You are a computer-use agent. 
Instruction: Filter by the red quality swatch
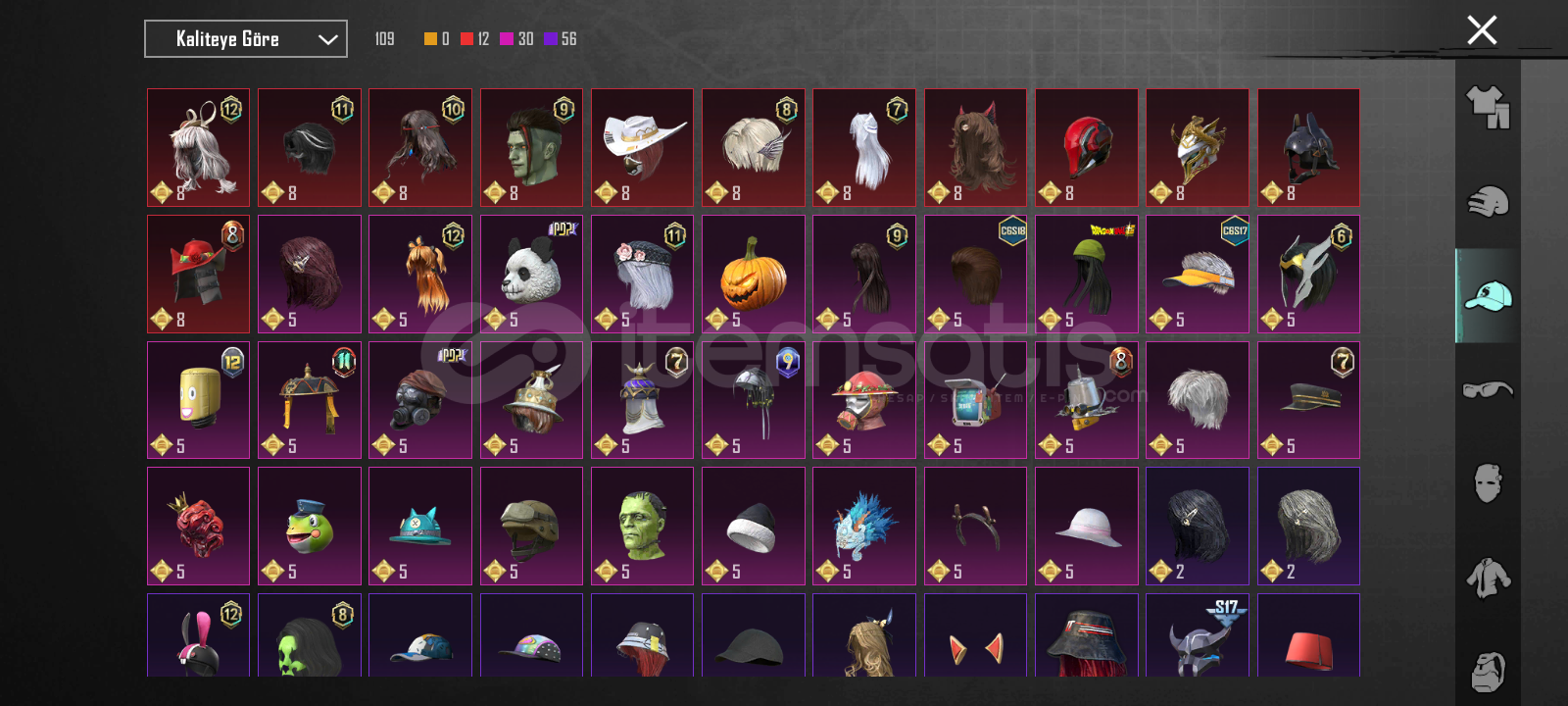click(x=466, y=39)
